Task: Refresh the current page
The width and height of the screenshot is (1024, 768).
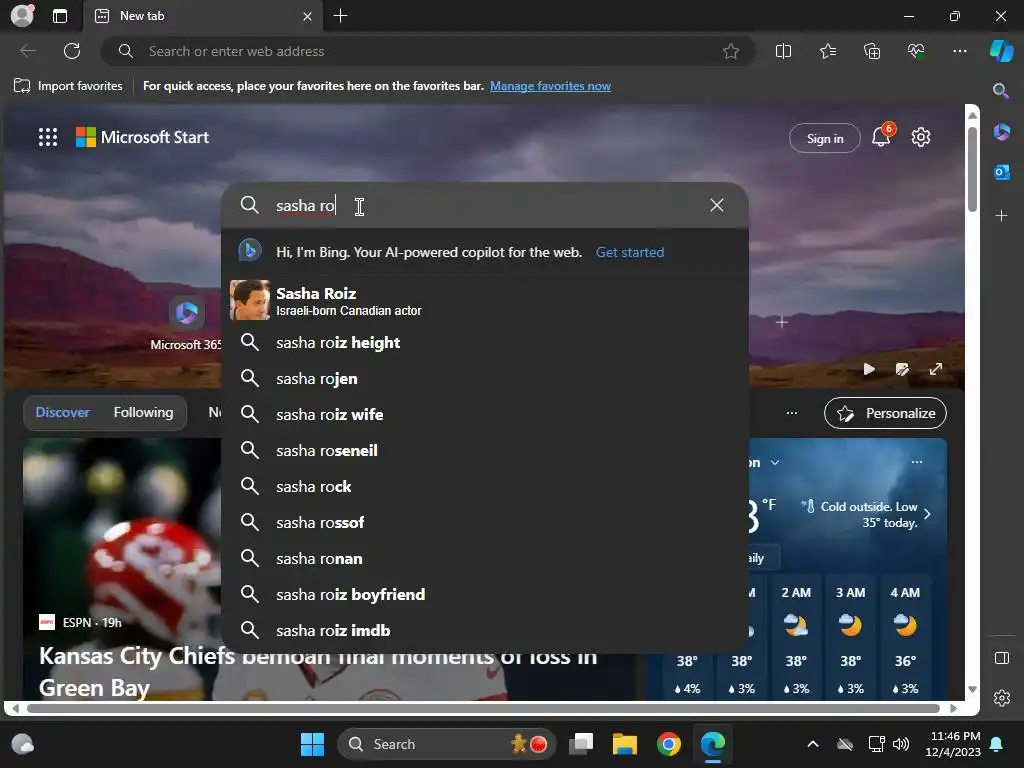Action: 72,51
